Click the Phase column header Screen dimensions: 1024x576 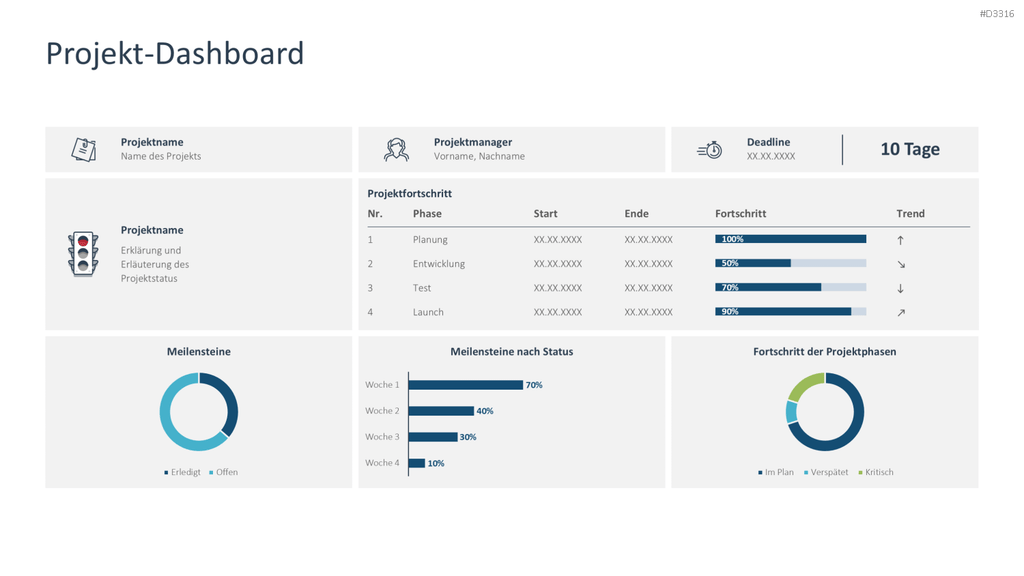427,214
